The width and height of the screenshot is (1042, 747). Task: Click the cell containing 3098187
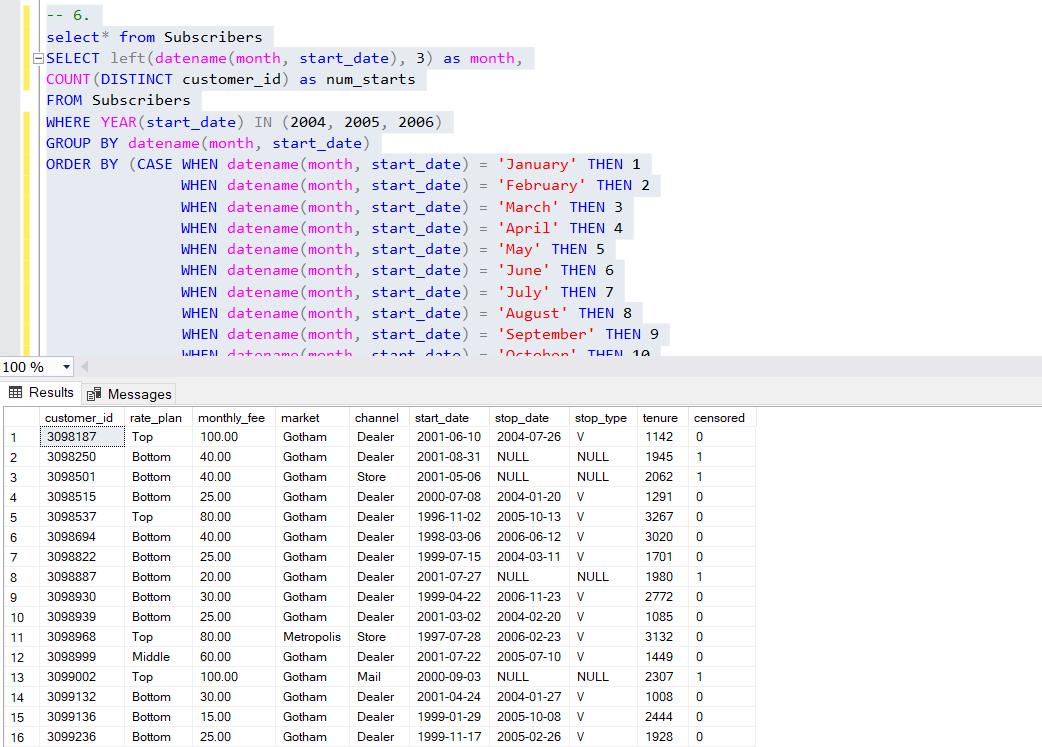coord(80,437)
